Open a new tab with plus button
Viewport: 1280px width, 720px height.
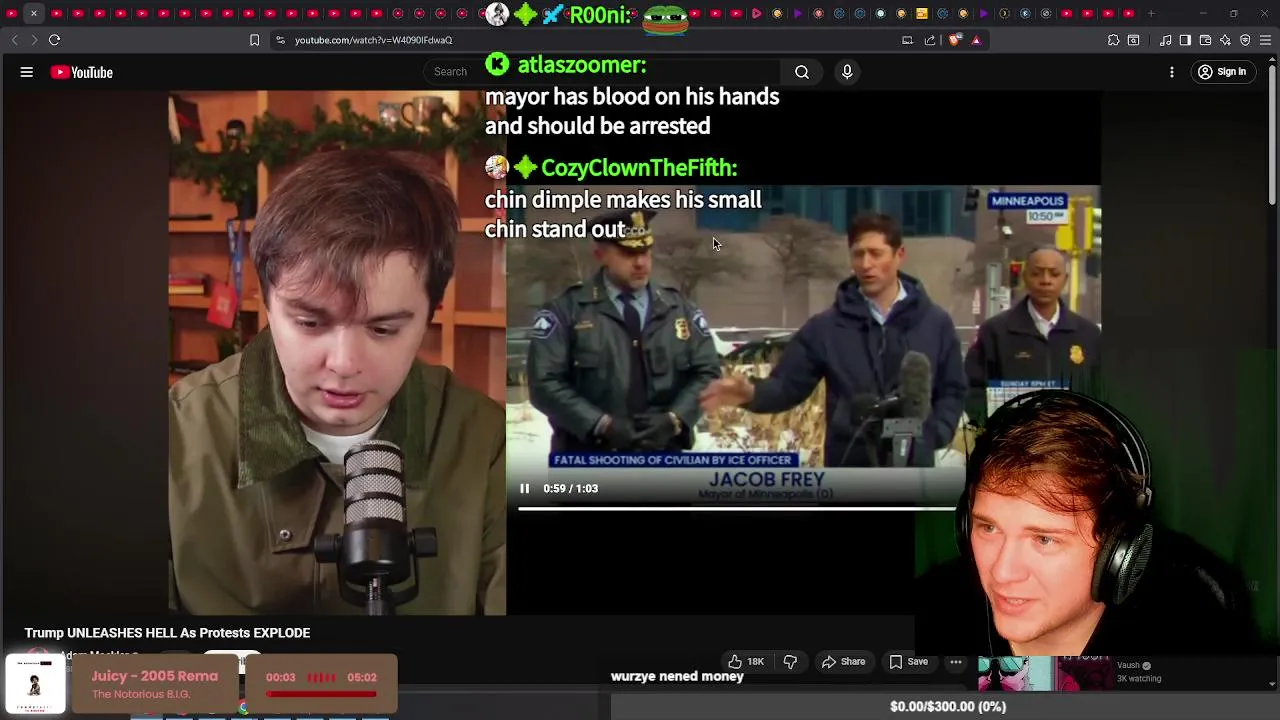pyautogui.click(x=1151, y=14)
